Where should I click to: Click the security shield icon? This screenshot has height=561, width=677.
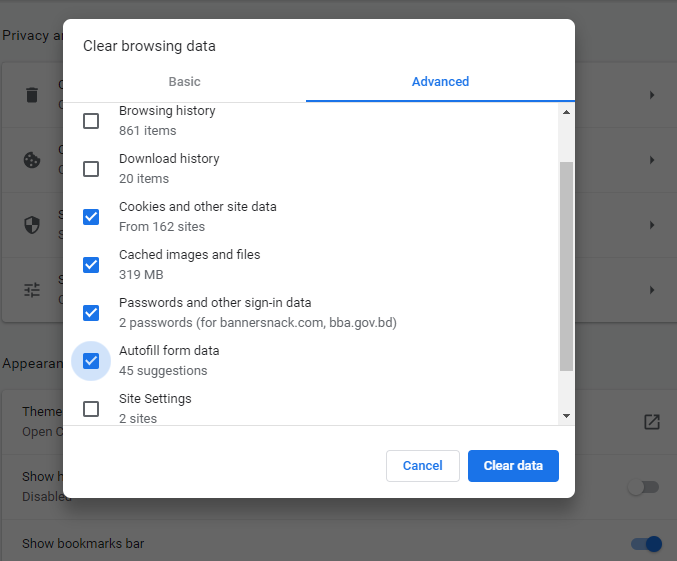coord(32,225)
